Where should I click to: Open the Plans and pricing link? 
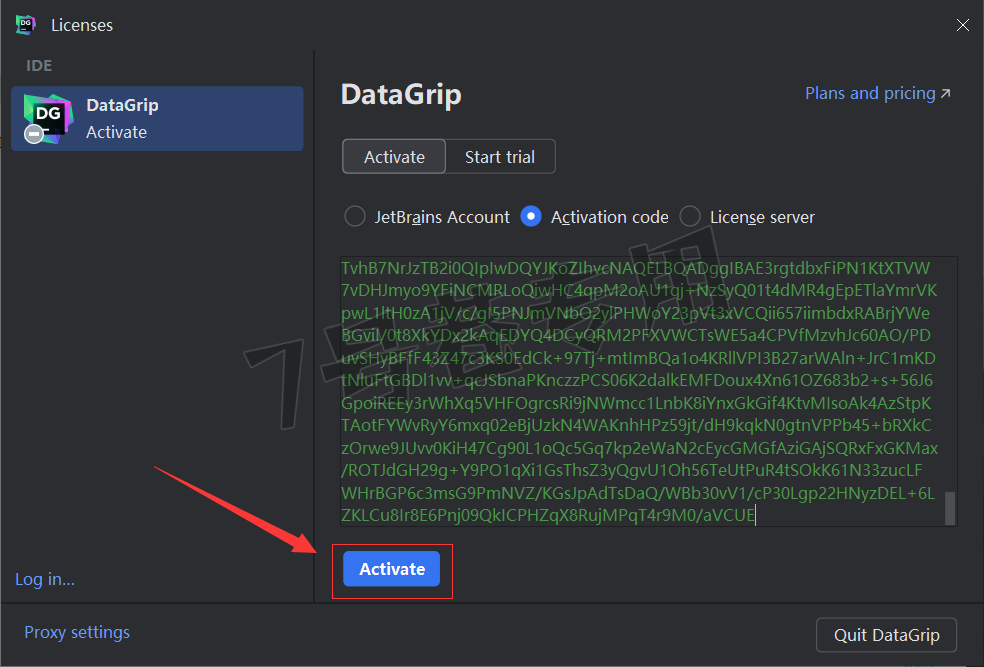[877, 93]
